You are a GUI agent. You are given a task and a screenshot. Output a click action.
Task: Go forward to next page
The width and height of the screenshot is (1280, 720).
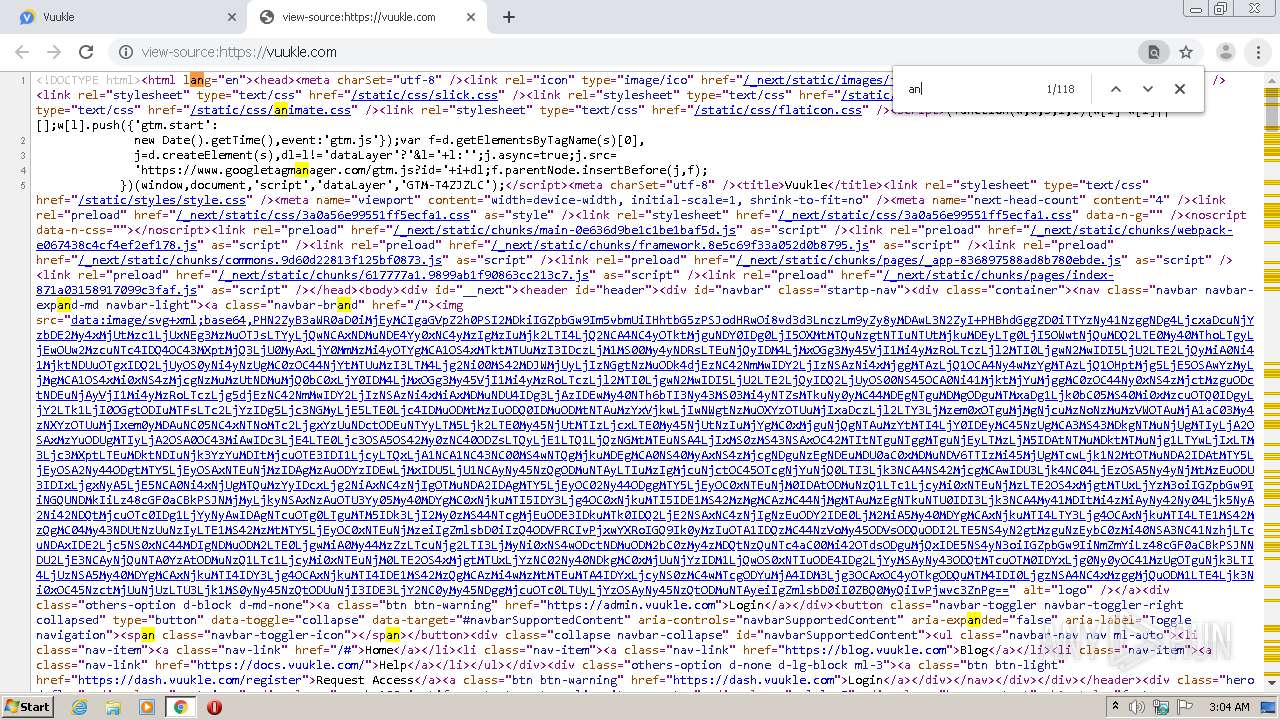point(54,52)
